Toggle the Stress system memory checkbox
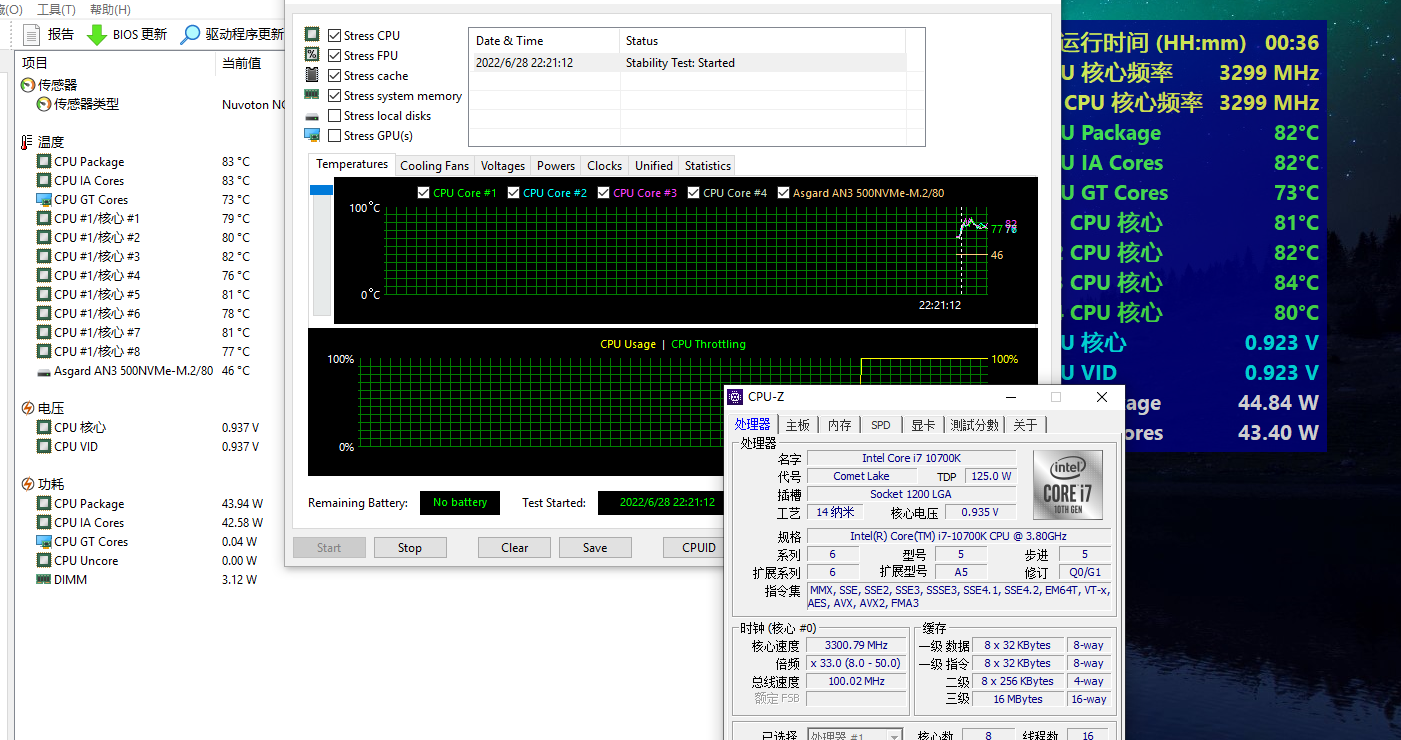 pos(335,95)
